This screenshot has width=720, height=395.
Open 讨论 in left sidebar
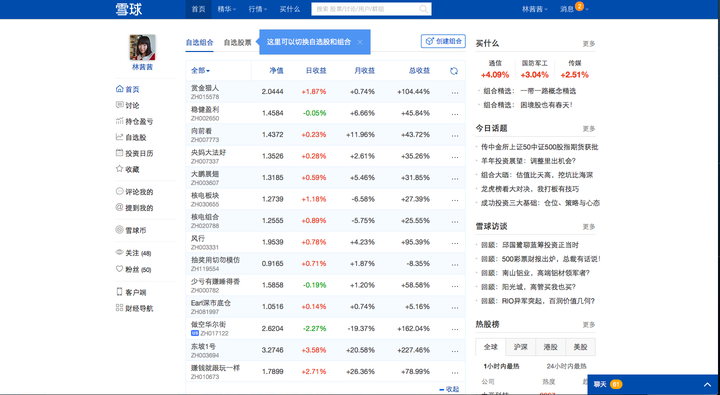128,105
